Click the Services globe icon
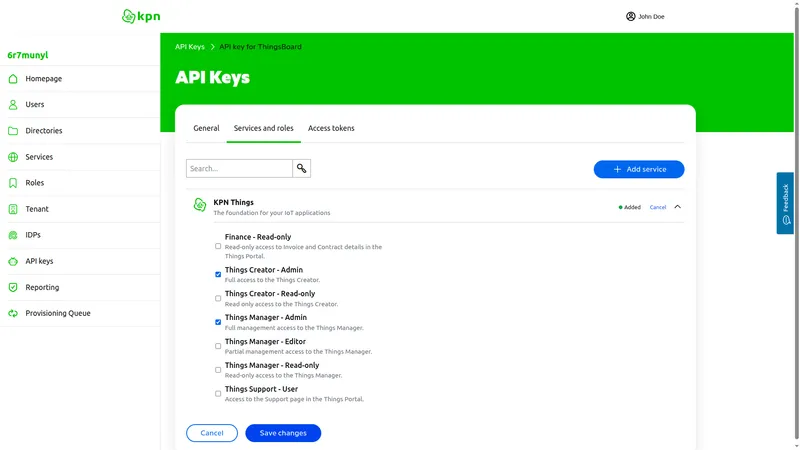 click(x=13, y=157)
